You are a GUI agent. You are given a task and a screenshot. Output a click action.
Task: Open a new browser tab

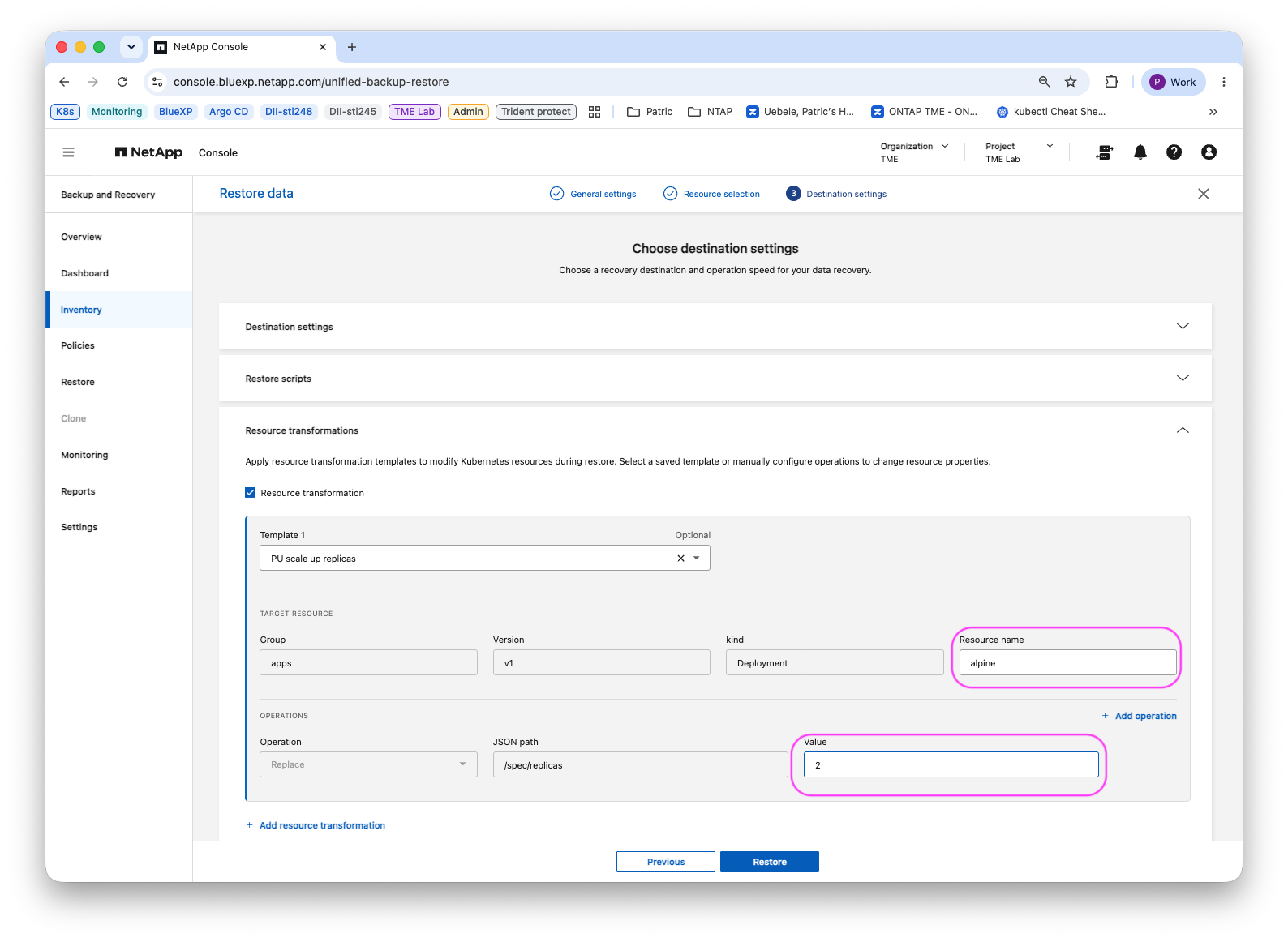point(352,47)
